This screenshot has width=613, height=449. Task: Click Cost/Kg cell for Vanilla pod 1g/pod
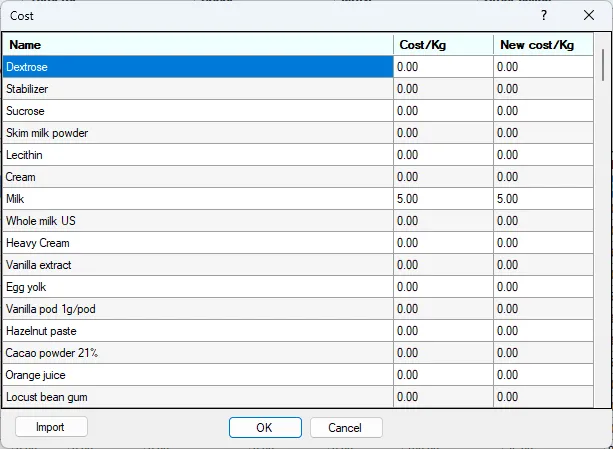point(443,309)
